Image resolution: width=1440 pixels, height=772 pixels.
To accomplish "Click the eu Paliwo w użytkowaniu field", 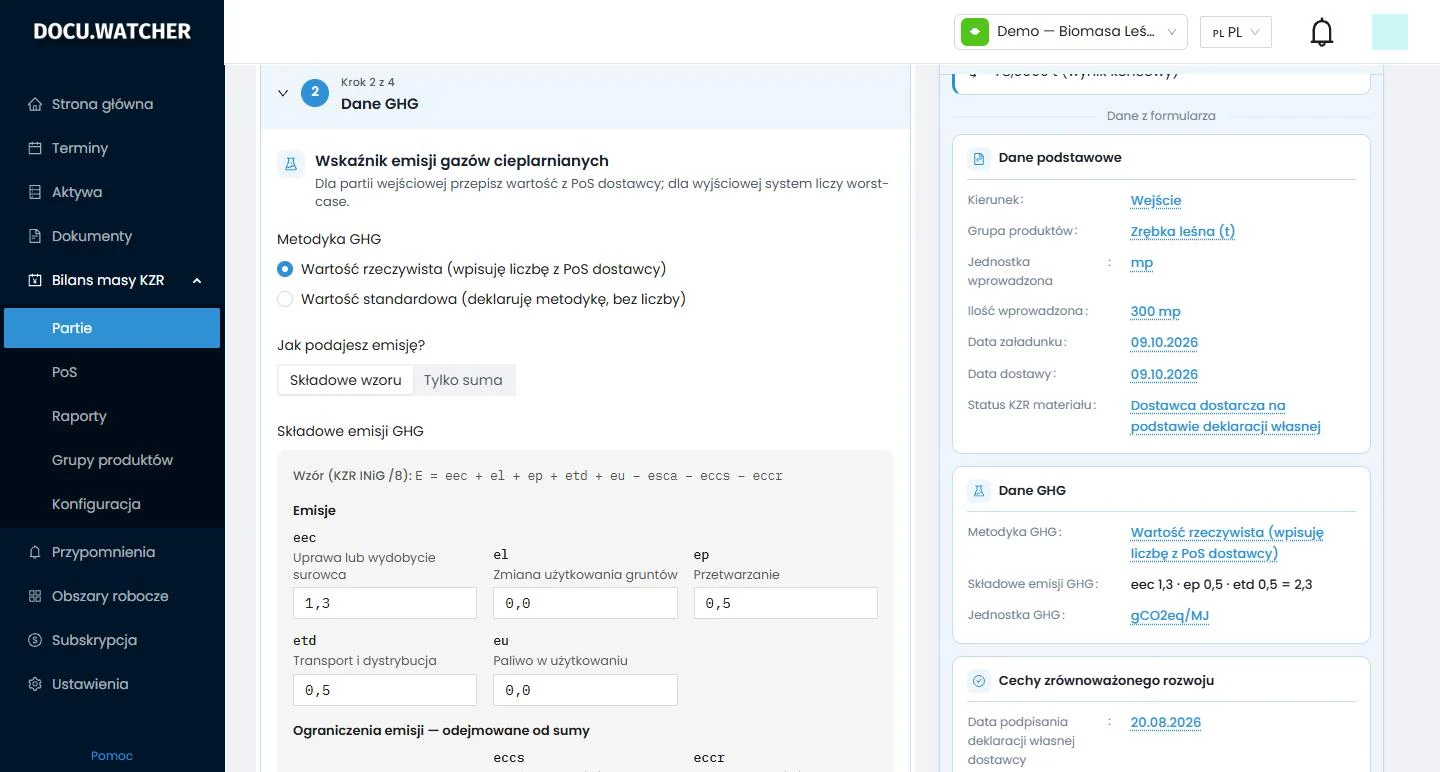I will point(585,690).
